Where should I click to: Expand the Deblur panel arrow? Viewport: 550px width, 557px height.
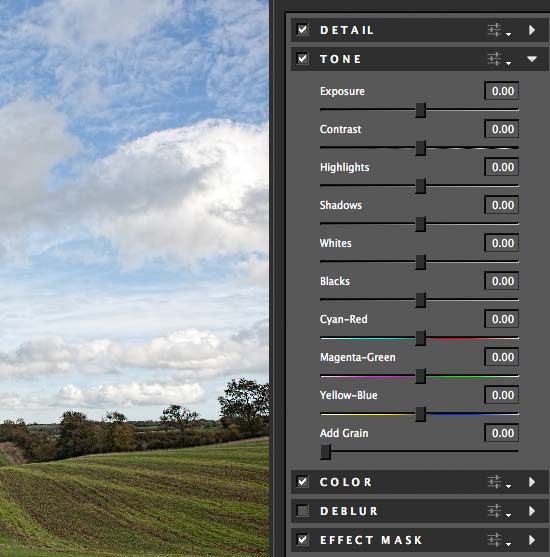point(532,511)
